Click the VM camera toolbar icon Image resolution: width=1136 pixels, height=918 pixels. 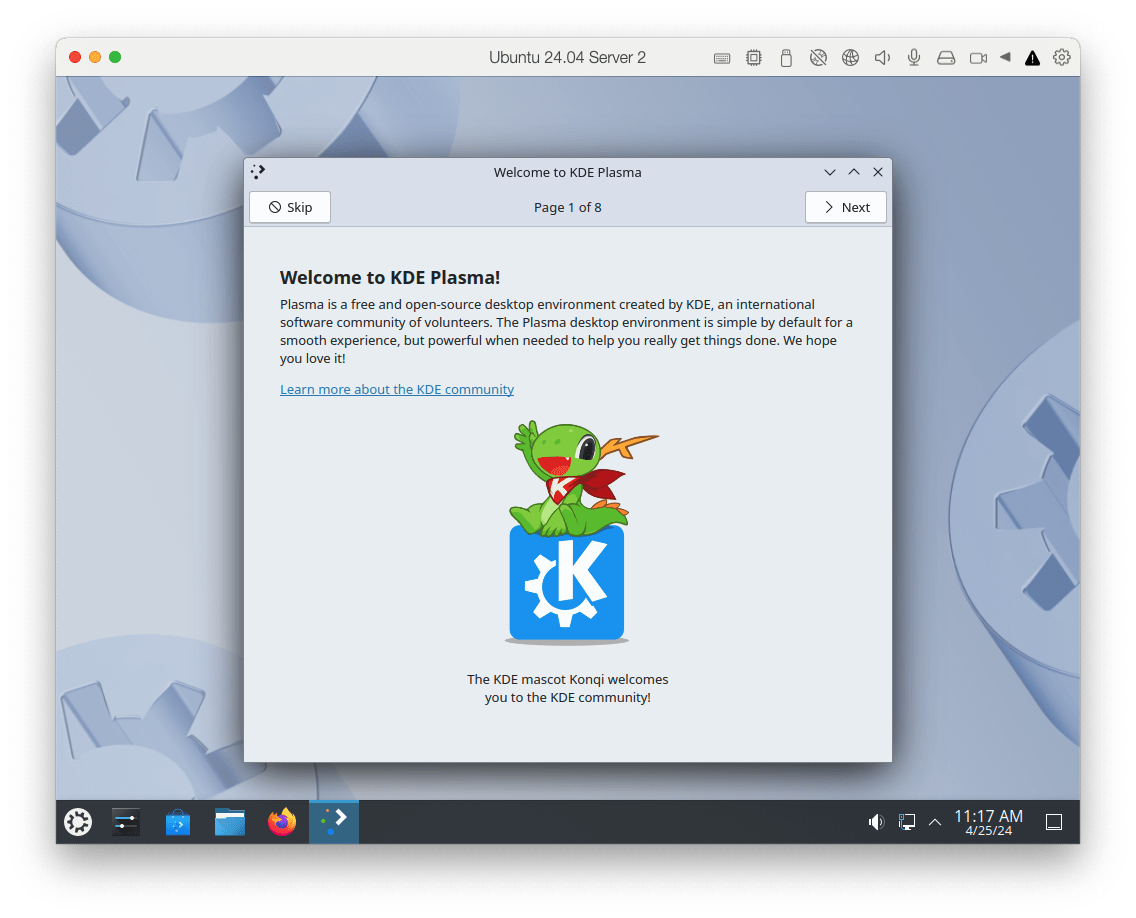point(978,58)
